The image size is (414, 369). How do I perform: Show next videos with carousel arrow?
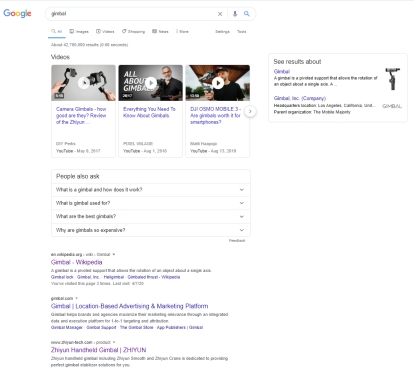(x=250, y=111)
